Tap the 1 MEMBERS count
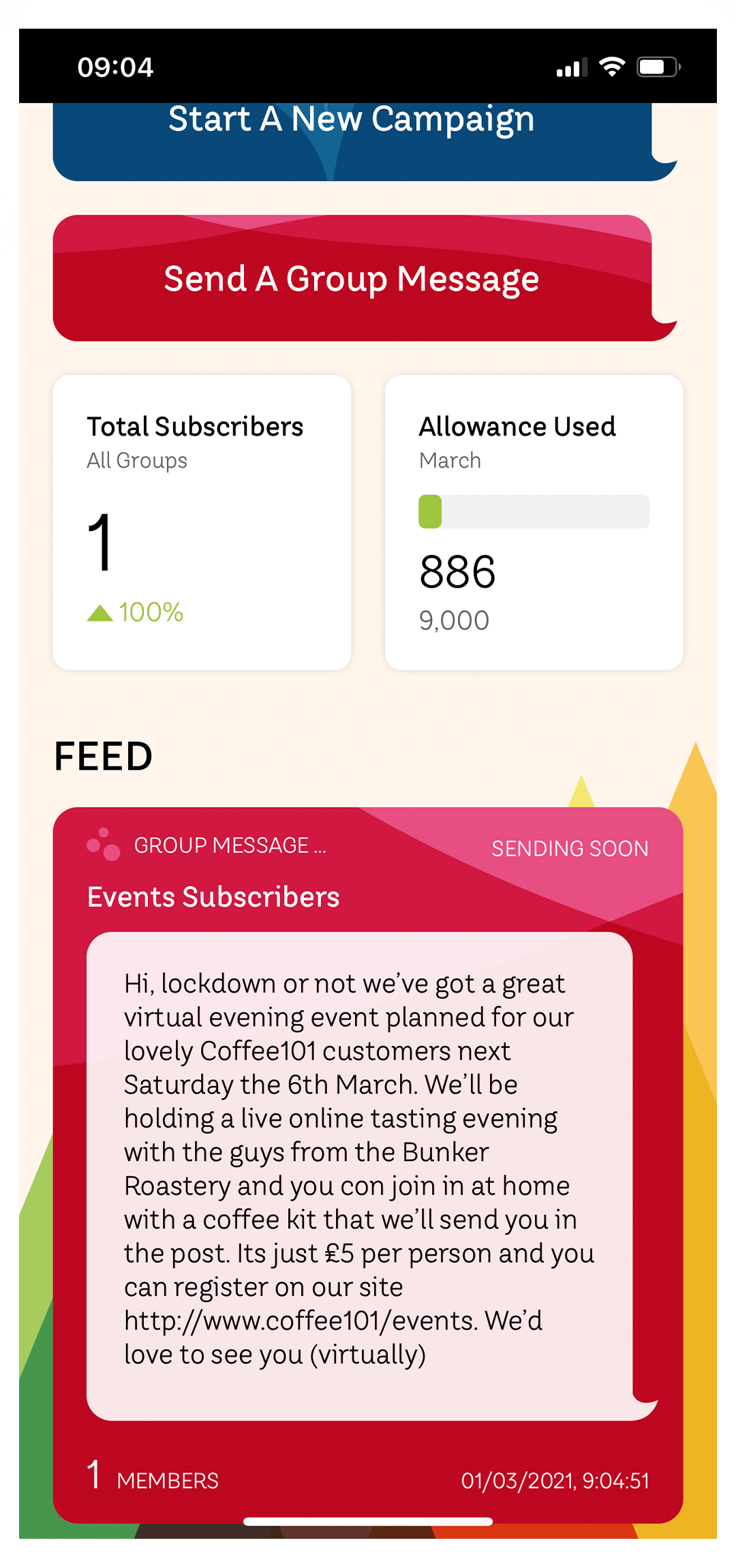The image size is (736, 1568). click(153, 1478)
